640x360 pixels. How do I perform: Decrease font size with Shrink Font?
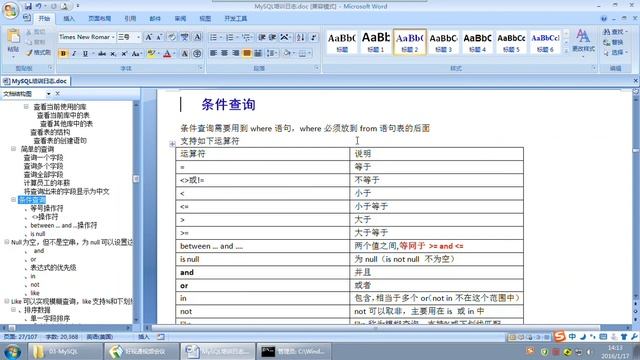(160, 37)
